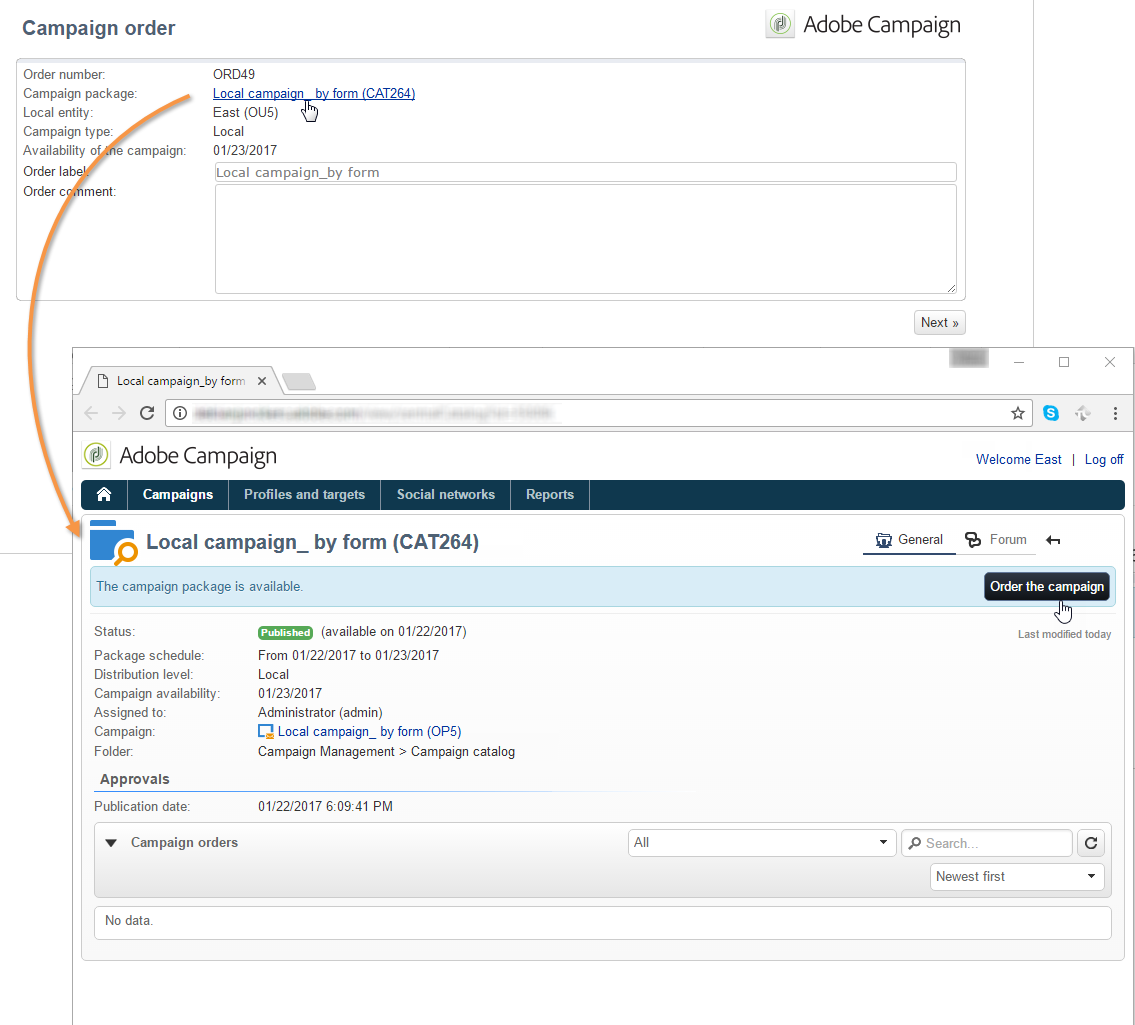
Task: Click the Search field in Campaign orders
Action: coord(987,843)
